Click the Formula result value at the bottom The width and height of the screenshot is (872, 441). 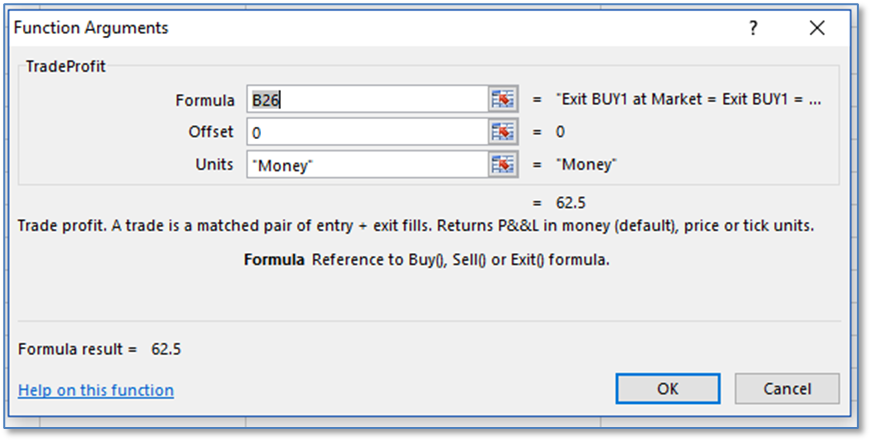point(166,349)
